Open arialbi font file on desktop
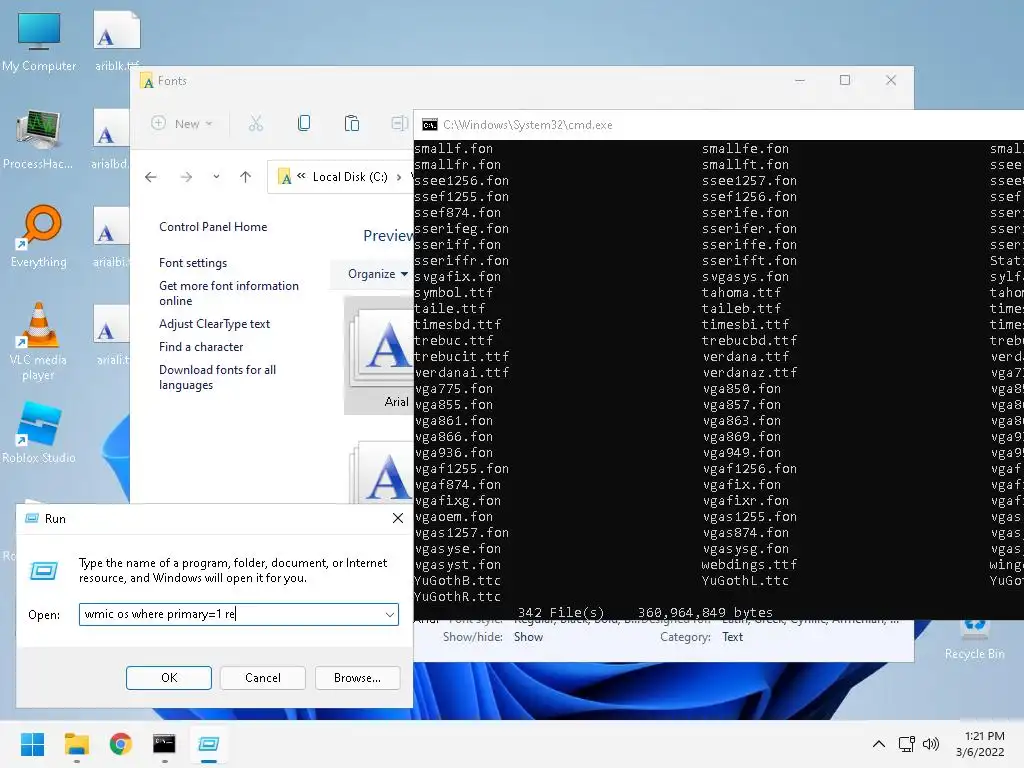1024x768 pixels. pos(110,236)
